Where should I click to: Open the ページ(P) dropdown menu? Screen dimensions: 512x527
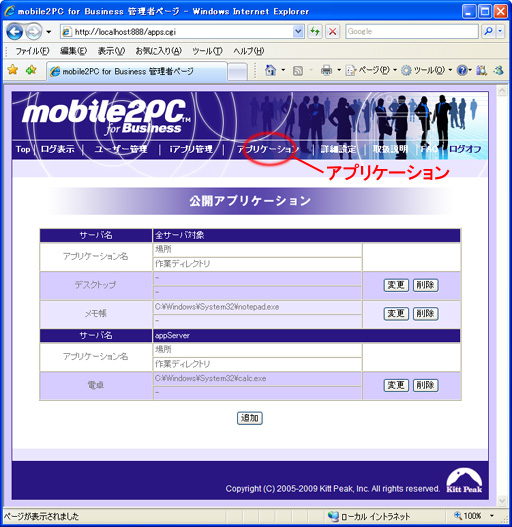pos(371,70)
